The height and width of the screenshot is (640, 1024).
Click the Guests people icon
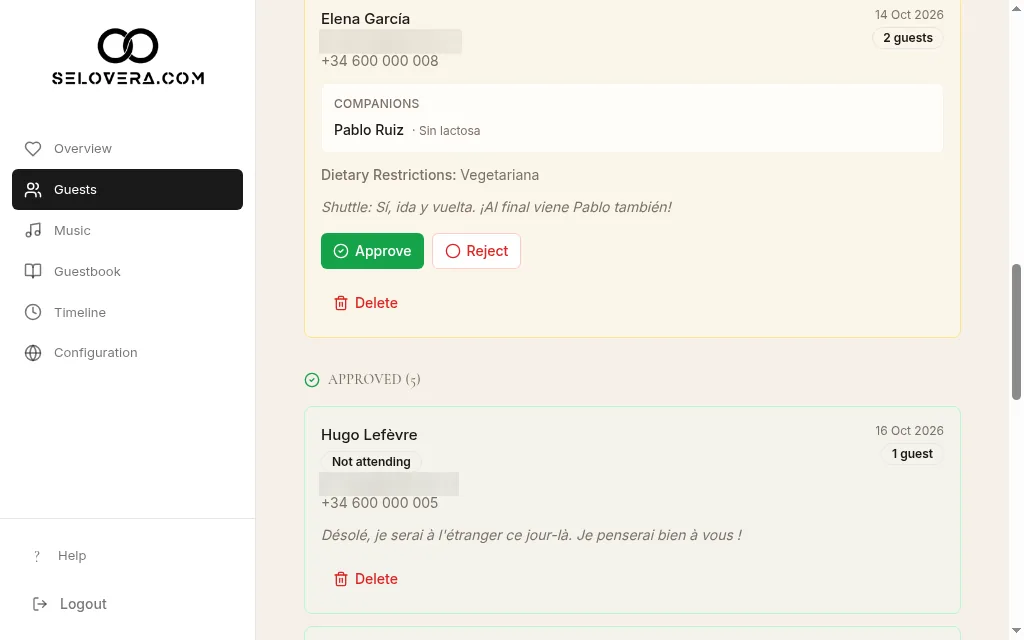tap(33, 189)
